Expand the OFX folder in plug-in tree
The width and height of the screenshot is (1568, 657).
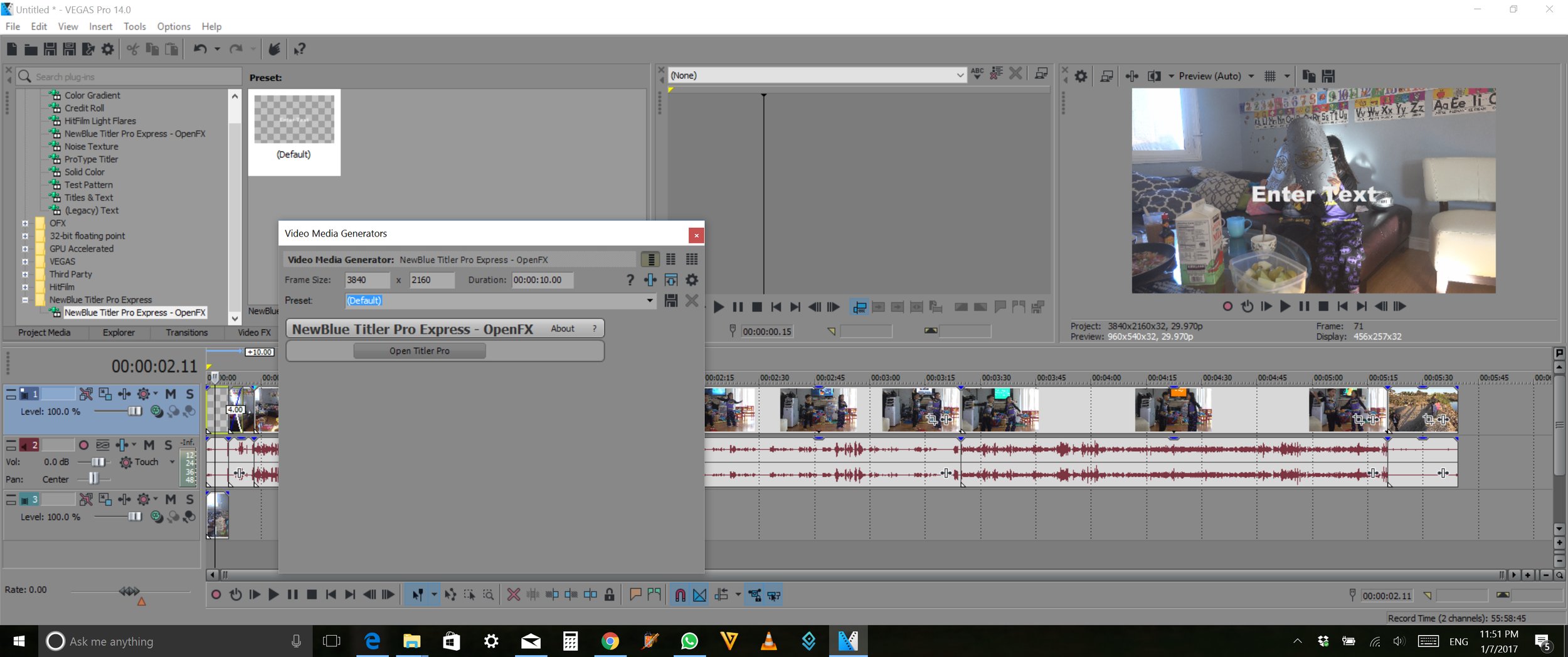(25, 223)
